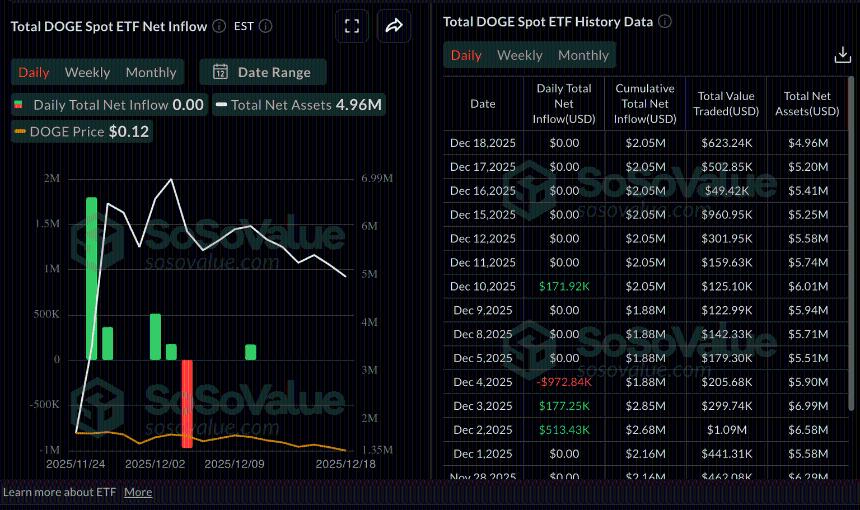
Task: Switch History Data to Monthly
Action: (x=583, y=55)
